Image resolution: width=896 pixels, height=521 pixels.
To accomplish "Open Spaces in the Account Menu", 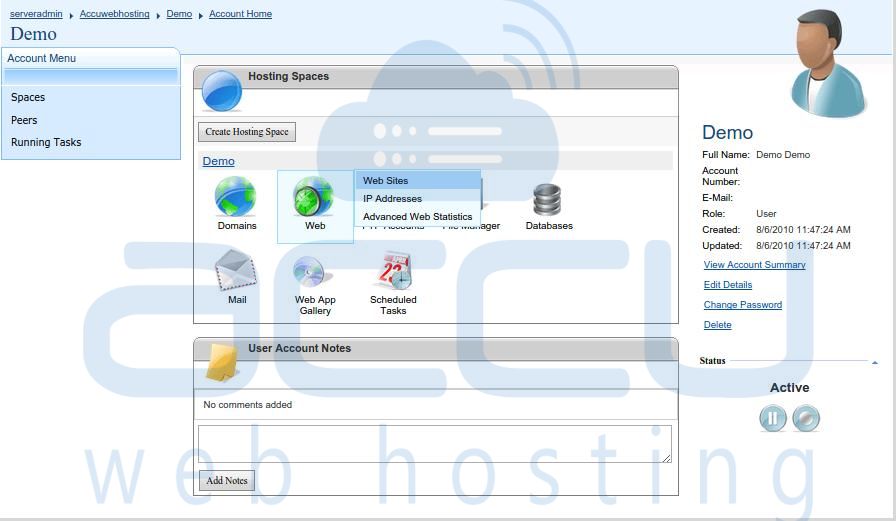I will click(x=28, y=97).
